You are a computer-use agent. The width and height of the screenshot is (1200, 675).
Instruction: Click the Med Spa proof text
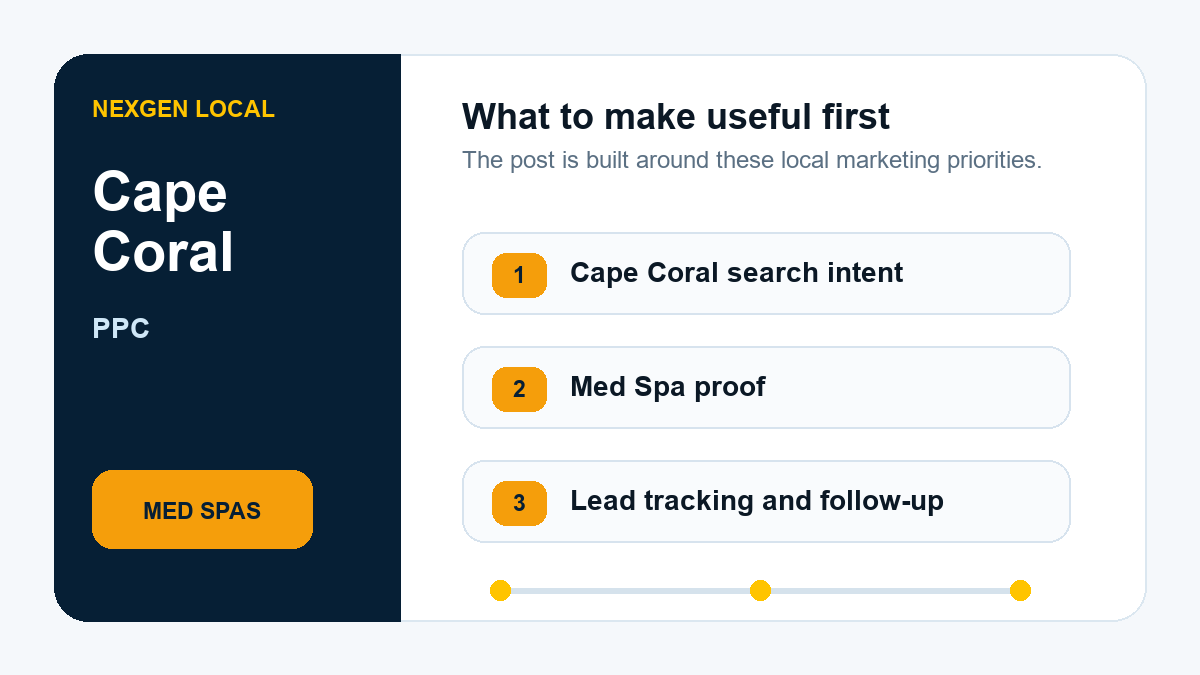pyautogui.click(x=667, y=387)
